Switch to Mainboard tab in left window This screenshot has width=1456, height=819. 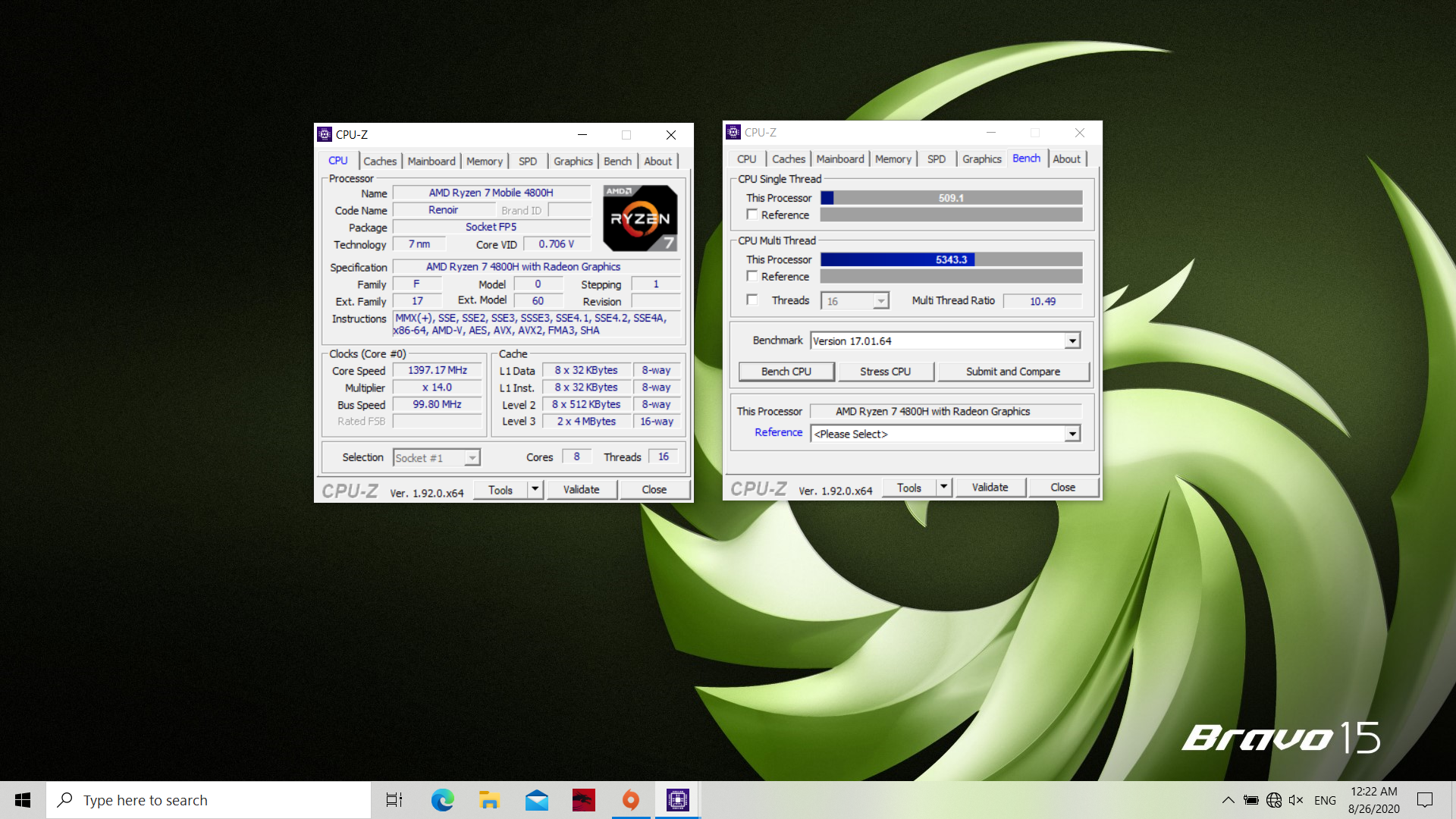[431, 161]
